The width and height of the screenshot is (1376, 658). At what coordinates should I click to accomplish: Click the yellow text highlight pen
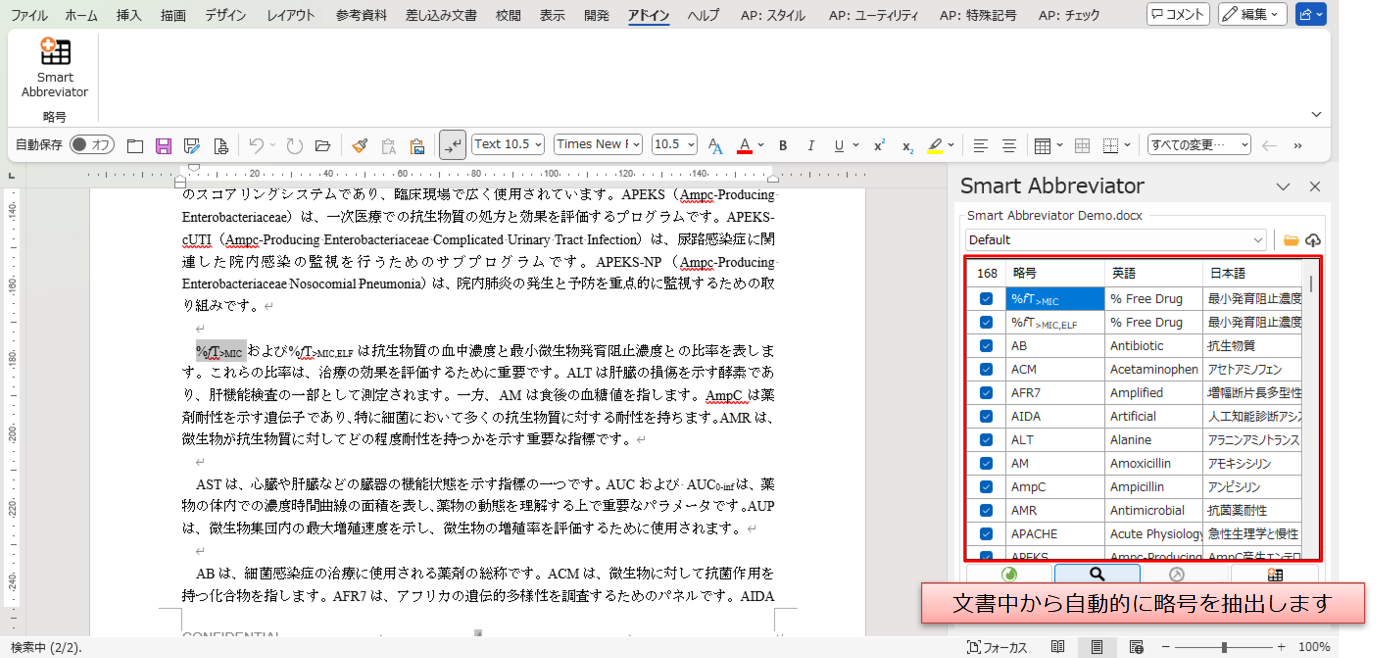click(x=935, y=146)
